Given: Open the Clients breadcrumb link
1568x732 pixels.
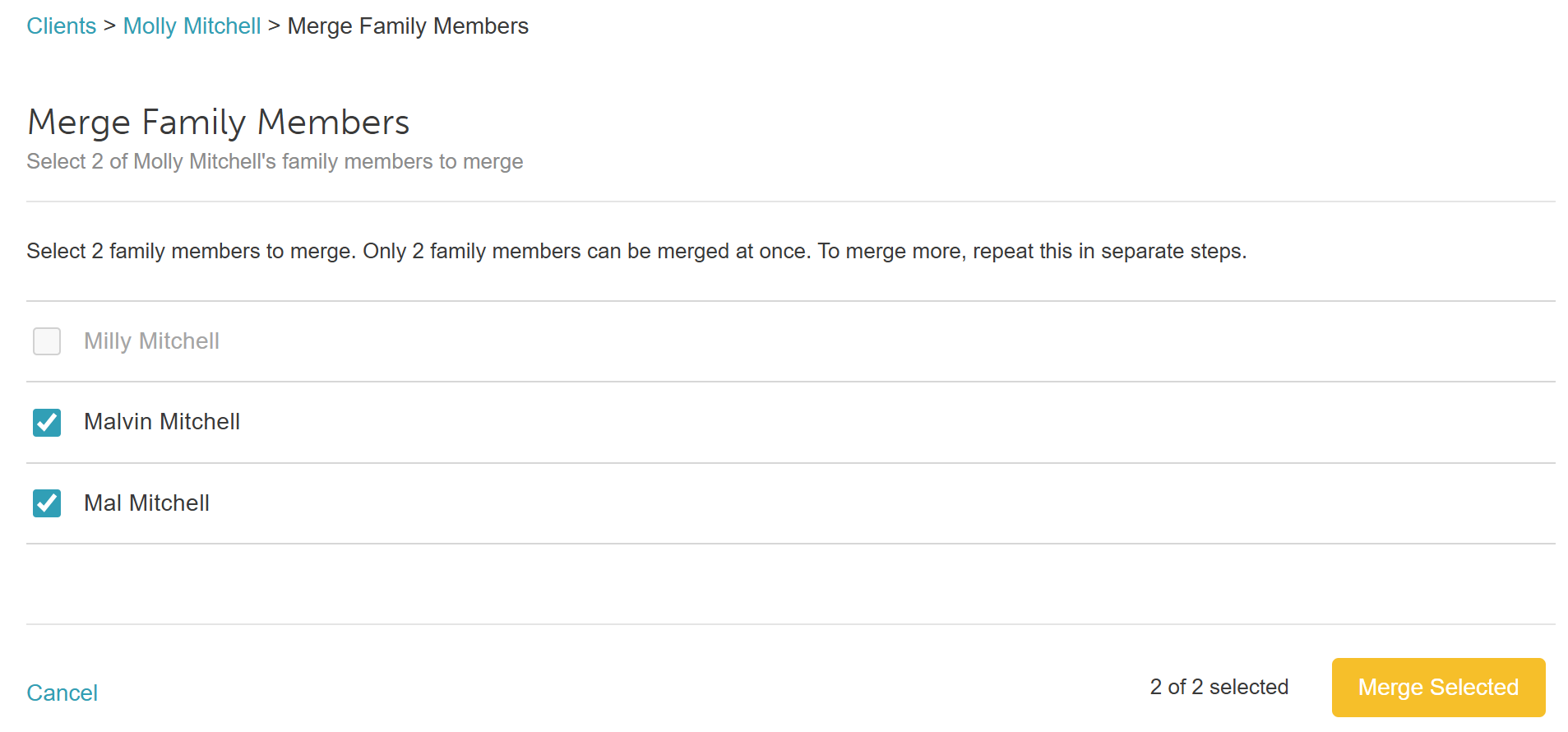Looking at the screenshot, I should pyautogui.click(x=62, y=26).
